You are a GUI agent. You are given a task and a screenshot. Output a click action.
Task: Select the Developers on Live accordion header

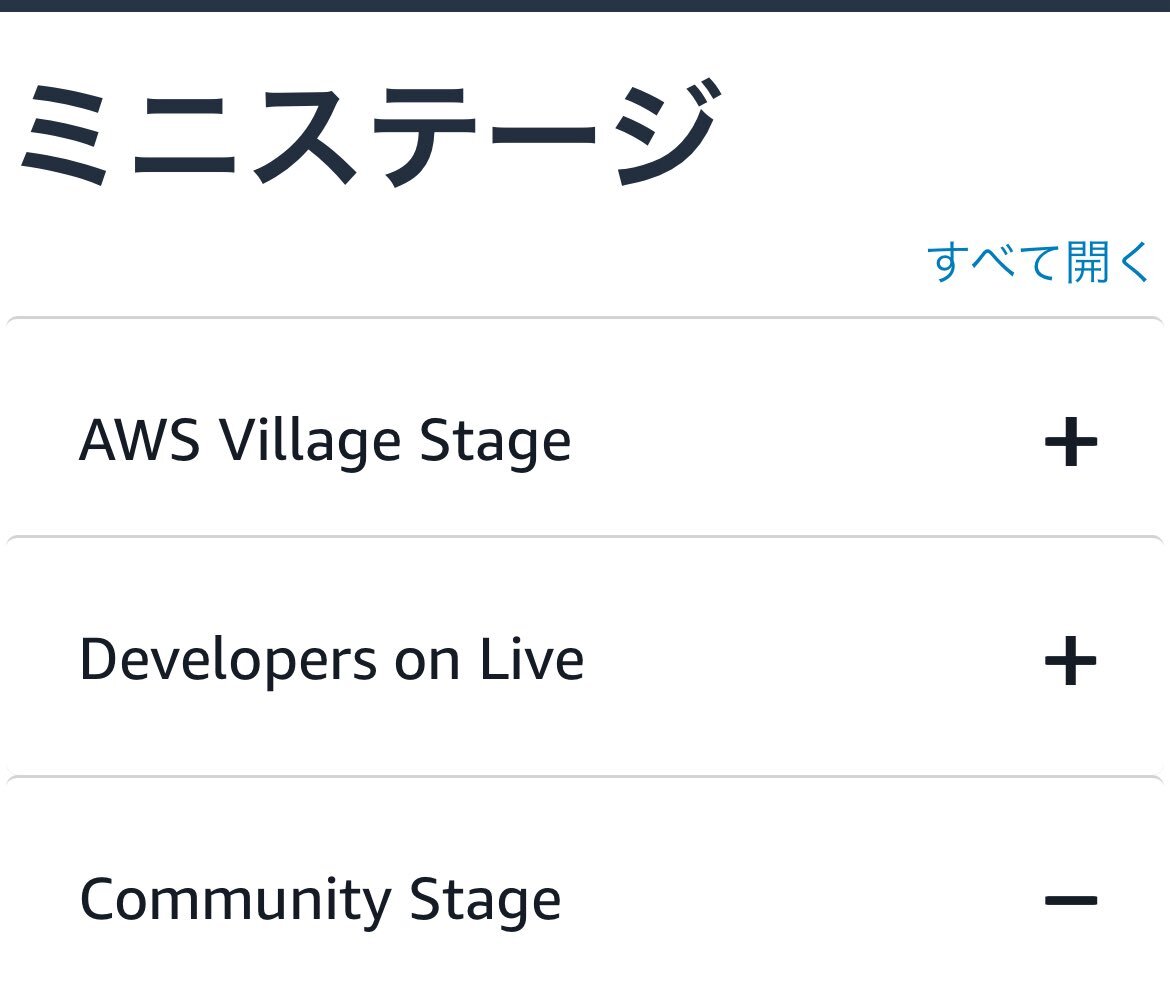tap(584, 660)
